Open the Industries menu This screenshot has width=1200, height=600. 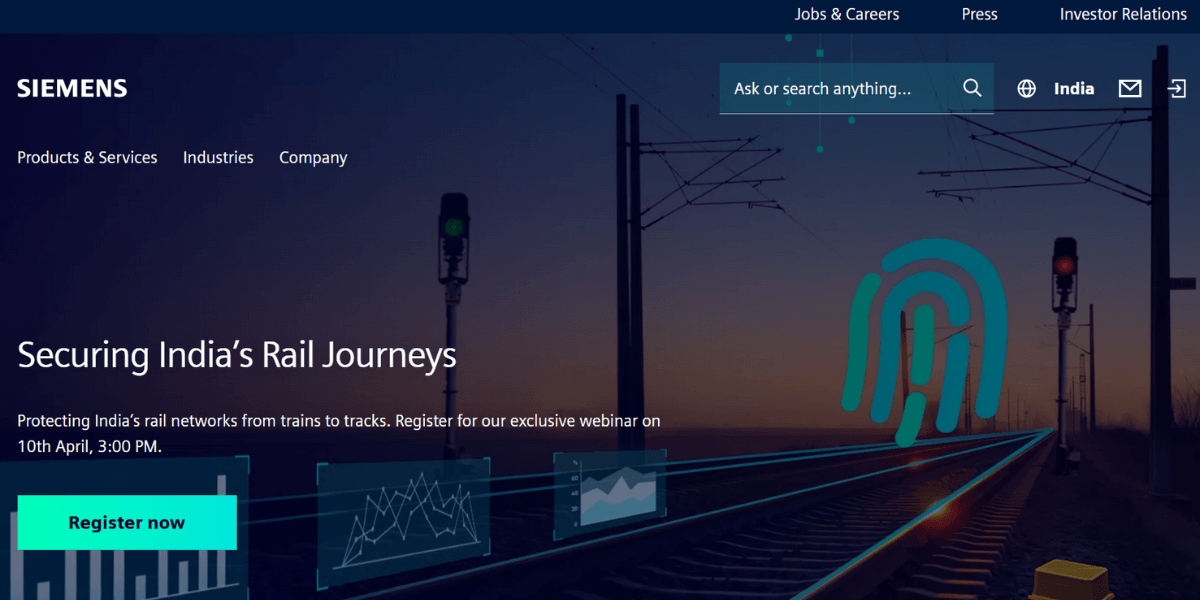[218, 157]
